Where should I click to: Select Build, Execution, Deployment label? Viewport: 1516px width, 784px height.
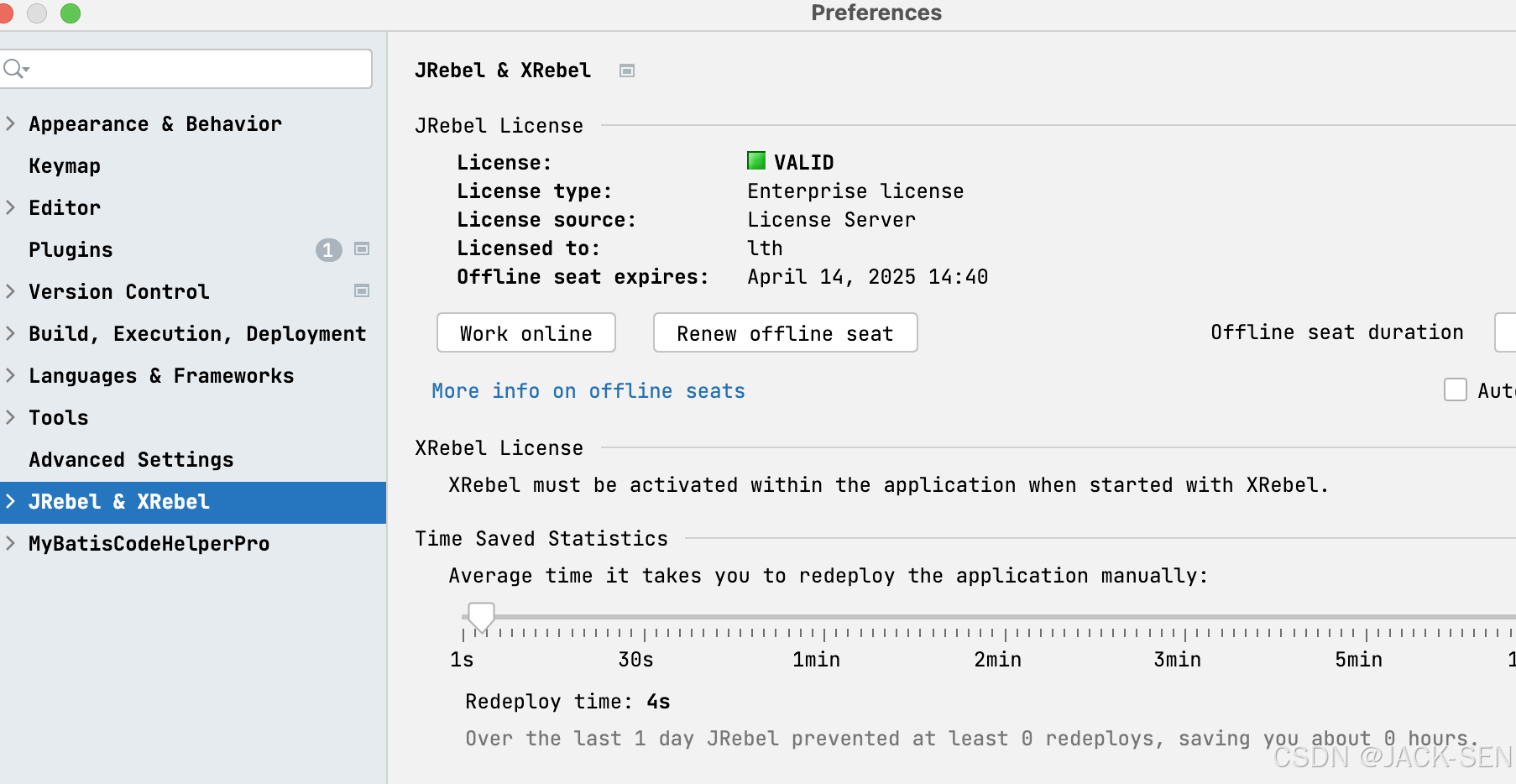tap(197, 334)
